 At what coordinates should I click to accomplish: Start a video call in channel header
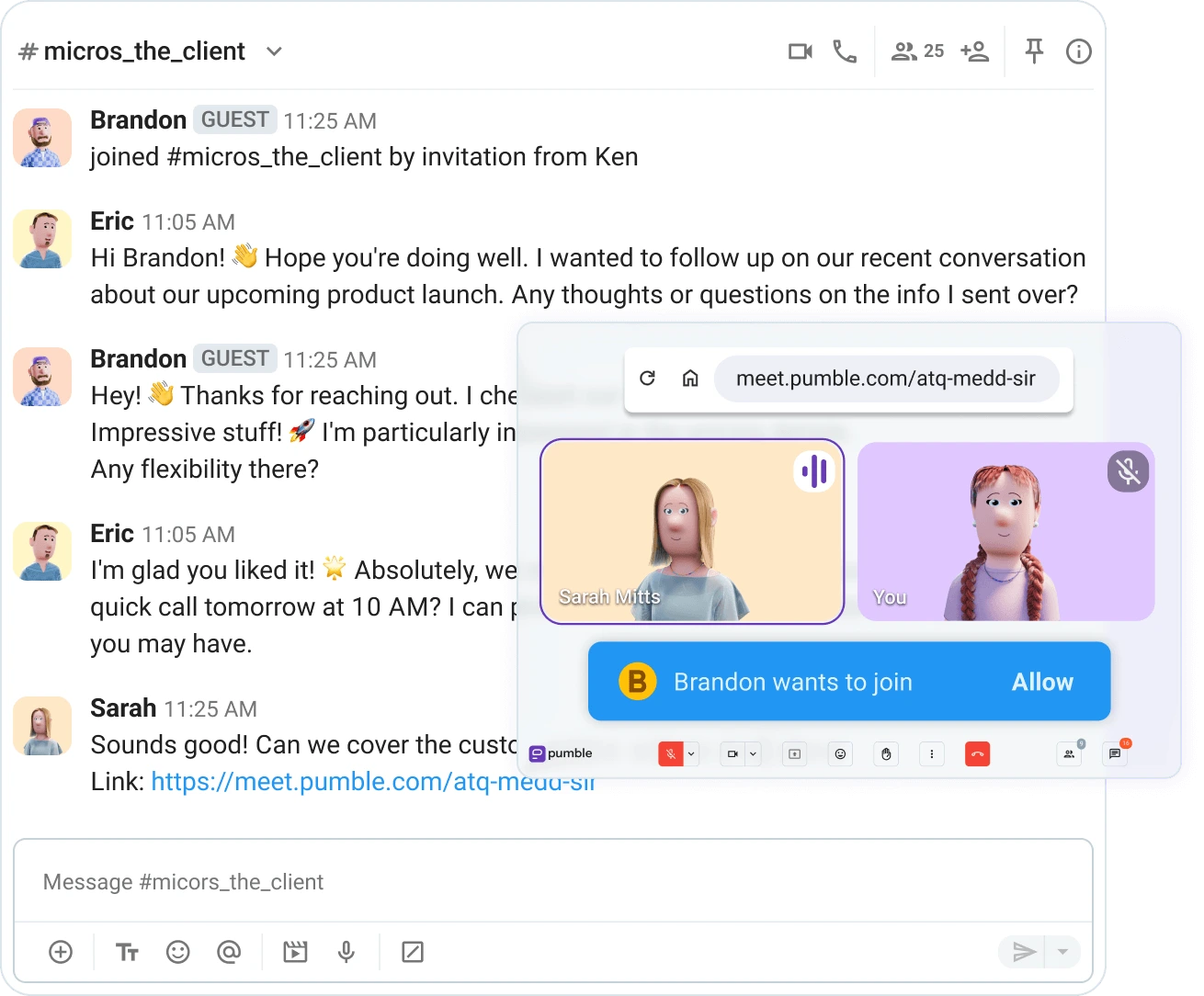pos(800,51)
